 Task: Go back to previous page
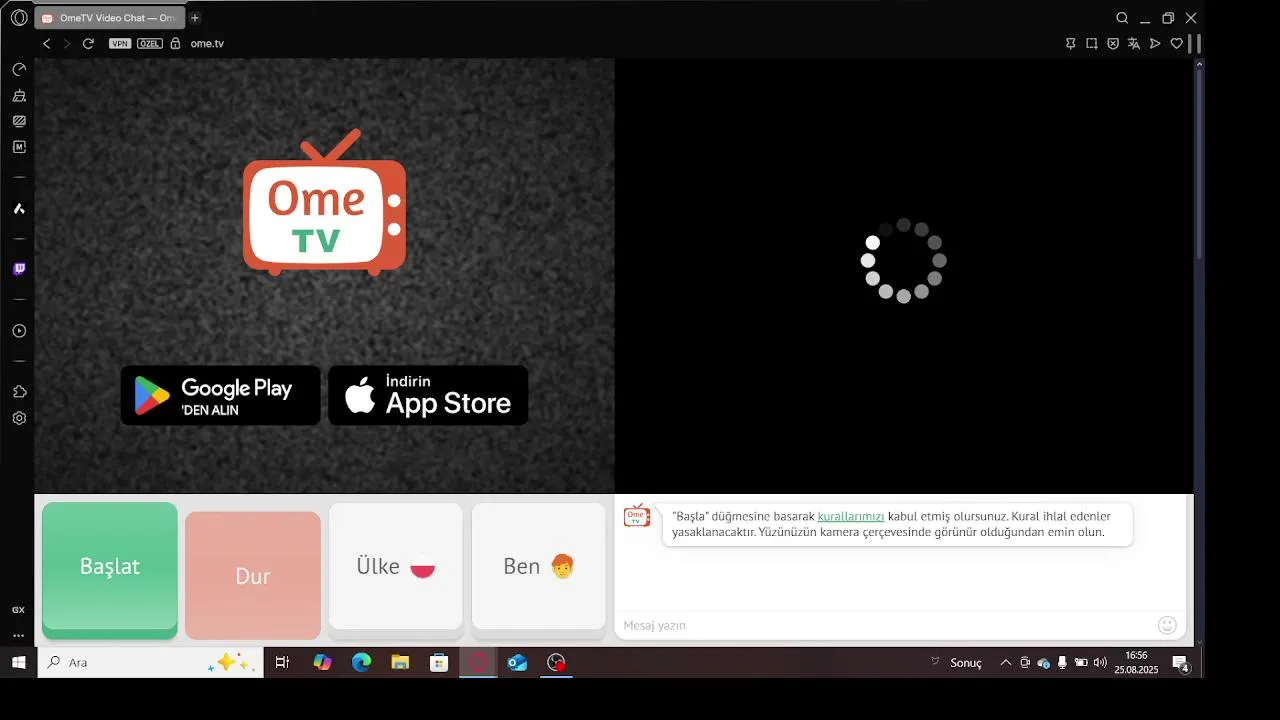(46, 44)
